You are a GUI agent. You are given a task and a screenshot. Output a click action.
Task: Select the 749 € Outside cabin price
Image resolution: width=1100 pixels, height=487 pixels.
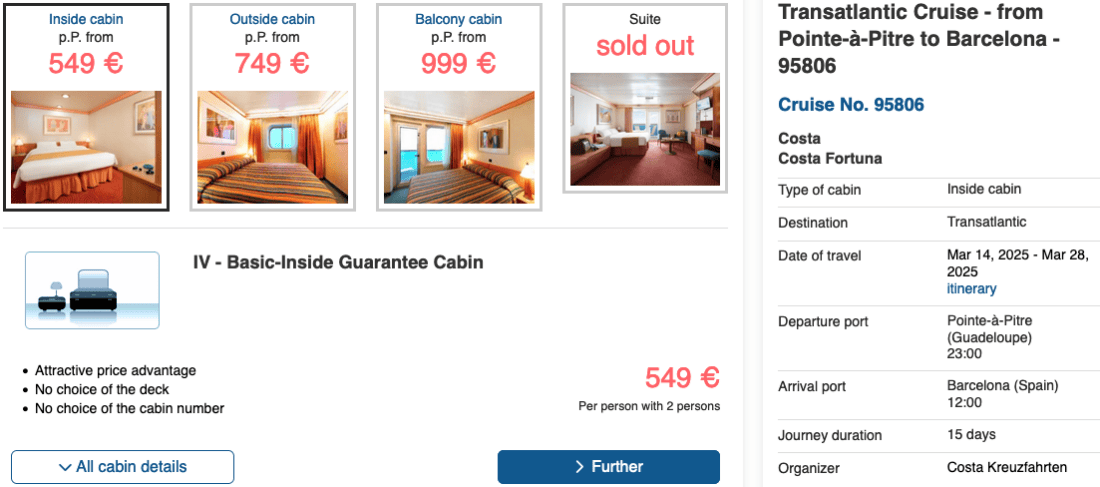coord(272,63)
